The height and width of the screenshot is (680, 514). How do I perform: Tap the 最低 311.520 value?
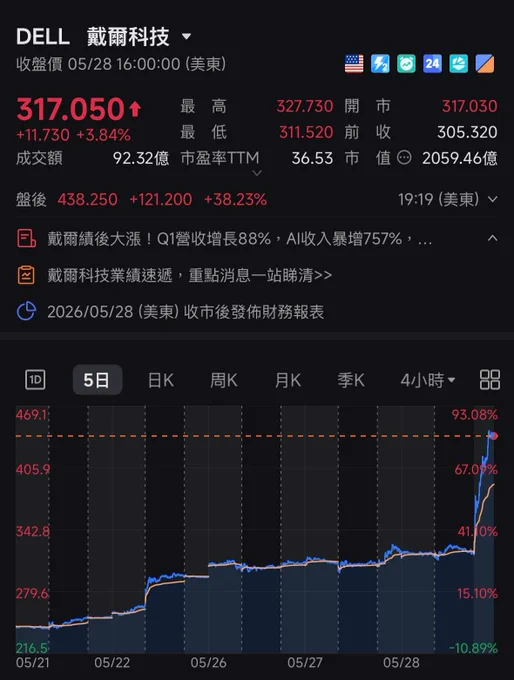coord(306,132)
